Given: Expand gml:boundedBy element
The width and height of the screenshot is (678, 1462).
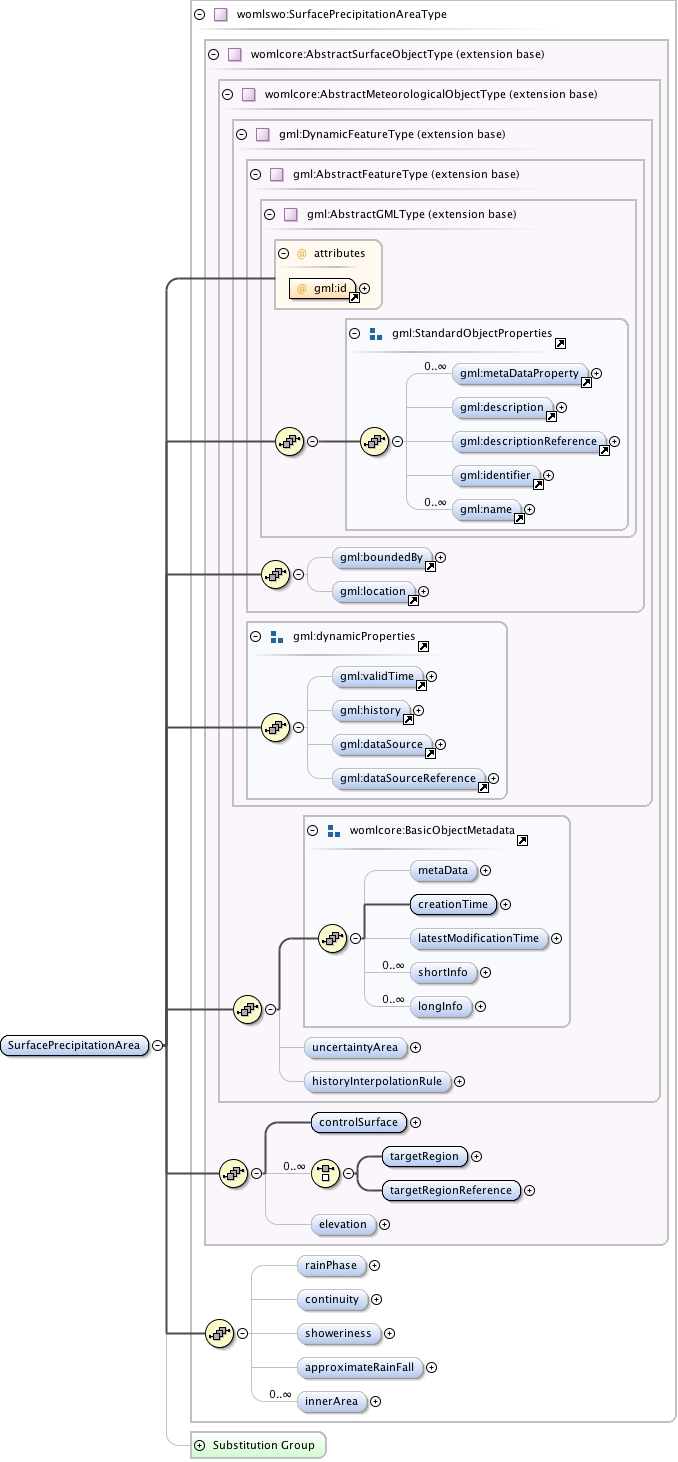Looking at the screenshot, I should pos(440,557).
